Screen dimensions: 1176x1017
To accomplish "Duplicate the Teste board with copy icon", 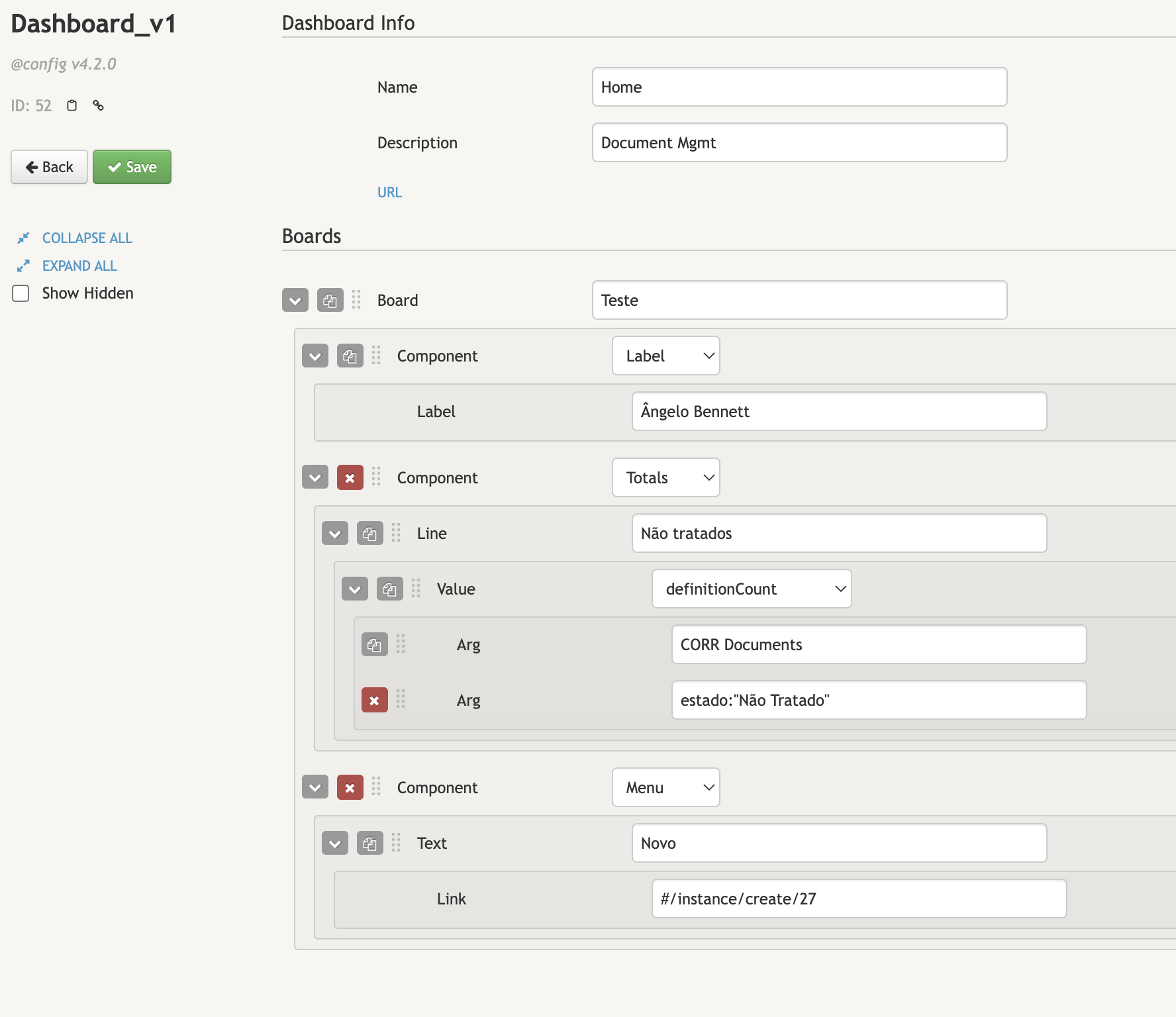I will 330,301.
